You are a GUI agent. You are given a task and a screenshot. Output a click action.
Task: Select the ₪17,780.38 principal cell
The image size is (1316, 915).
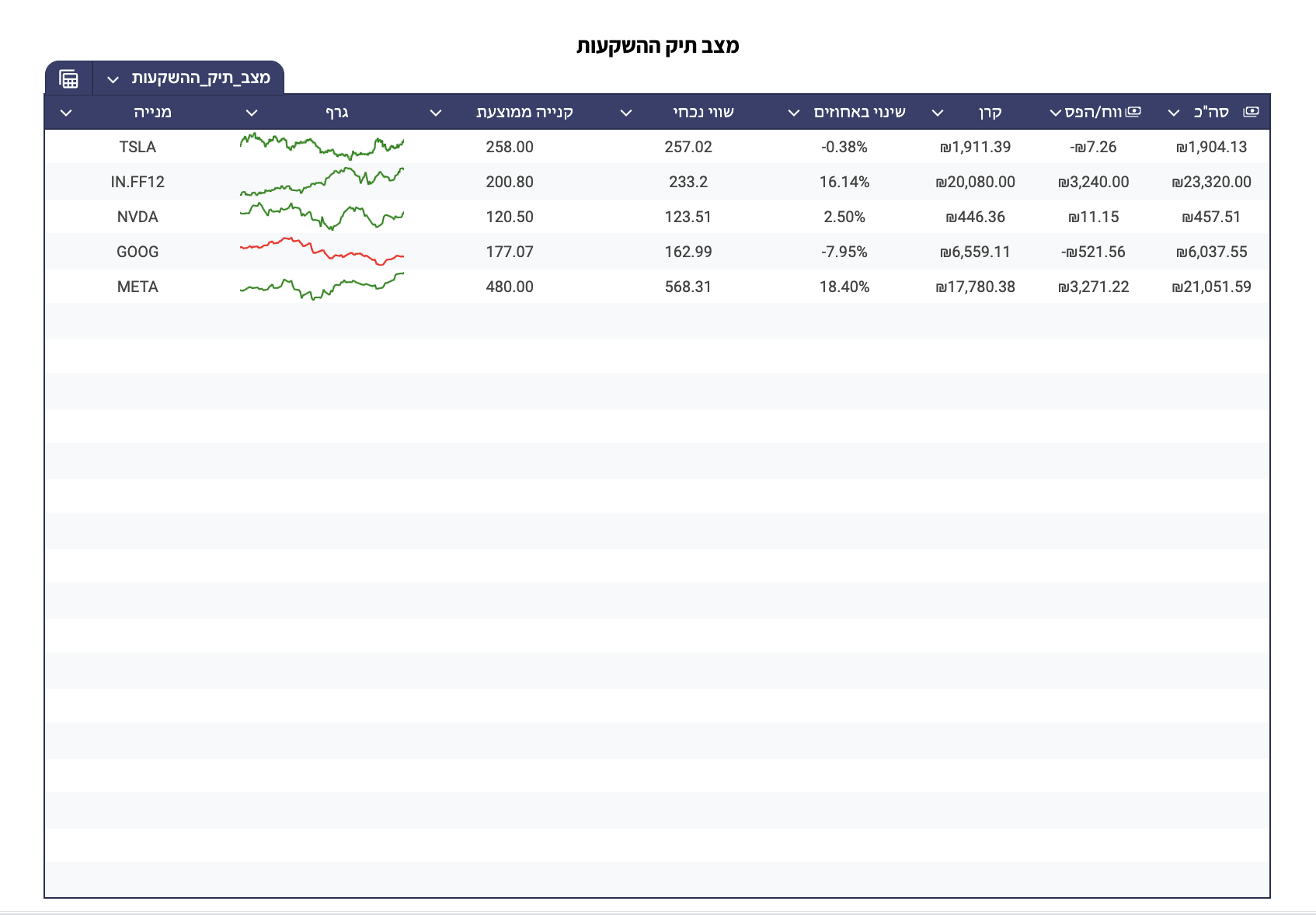pos(976,287)
